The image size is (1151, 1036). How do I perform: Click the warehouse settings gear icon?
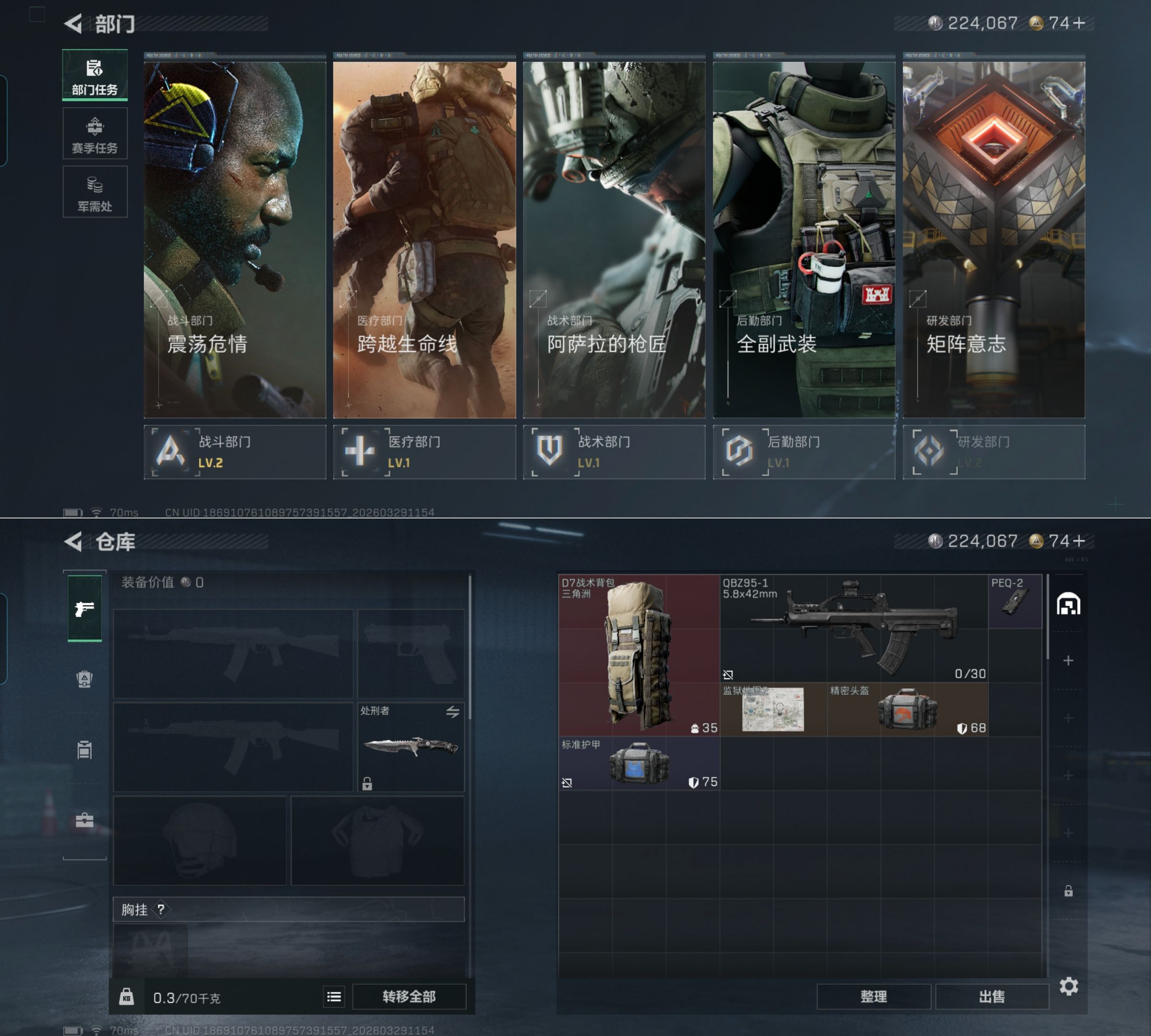(1069, 986)
